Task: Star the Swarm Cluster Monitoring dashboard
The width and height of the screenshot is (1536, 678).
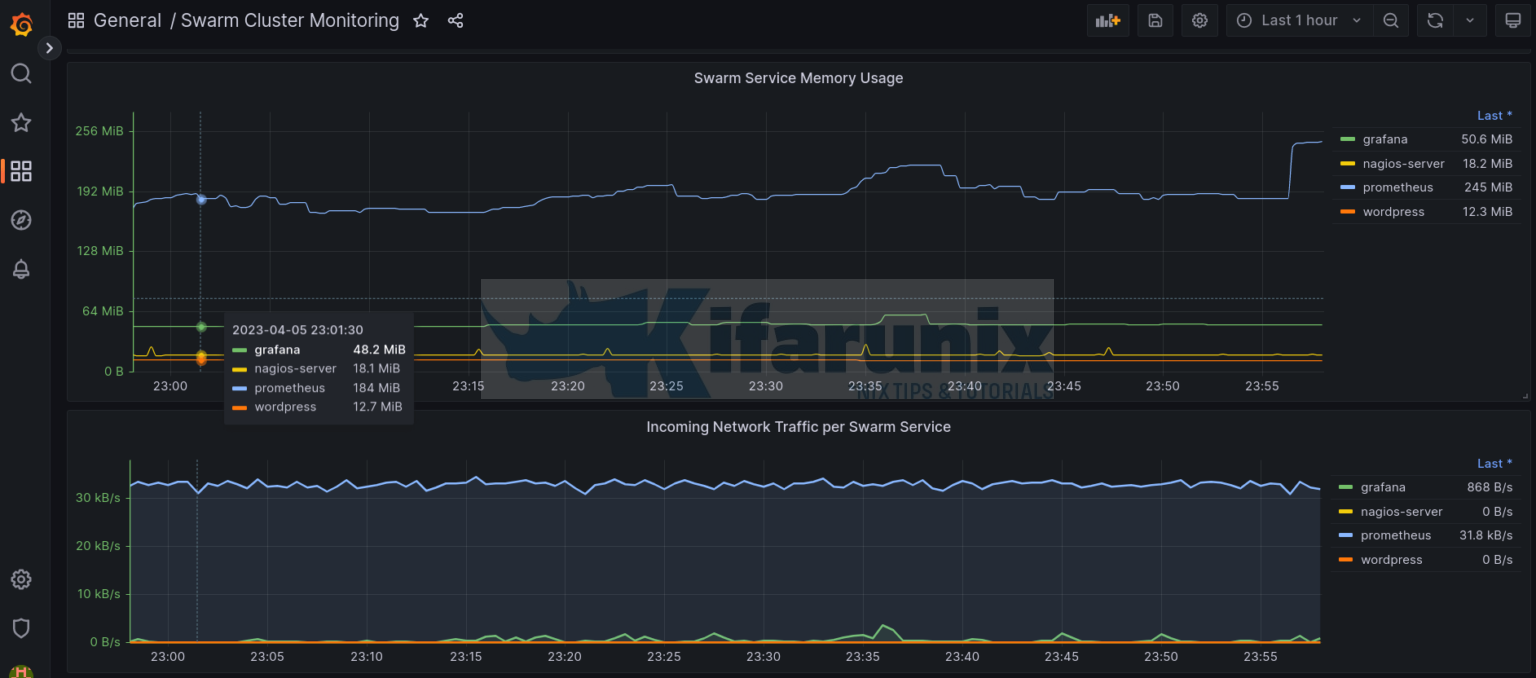Action: pyautogui.click(x=420, y=20)
